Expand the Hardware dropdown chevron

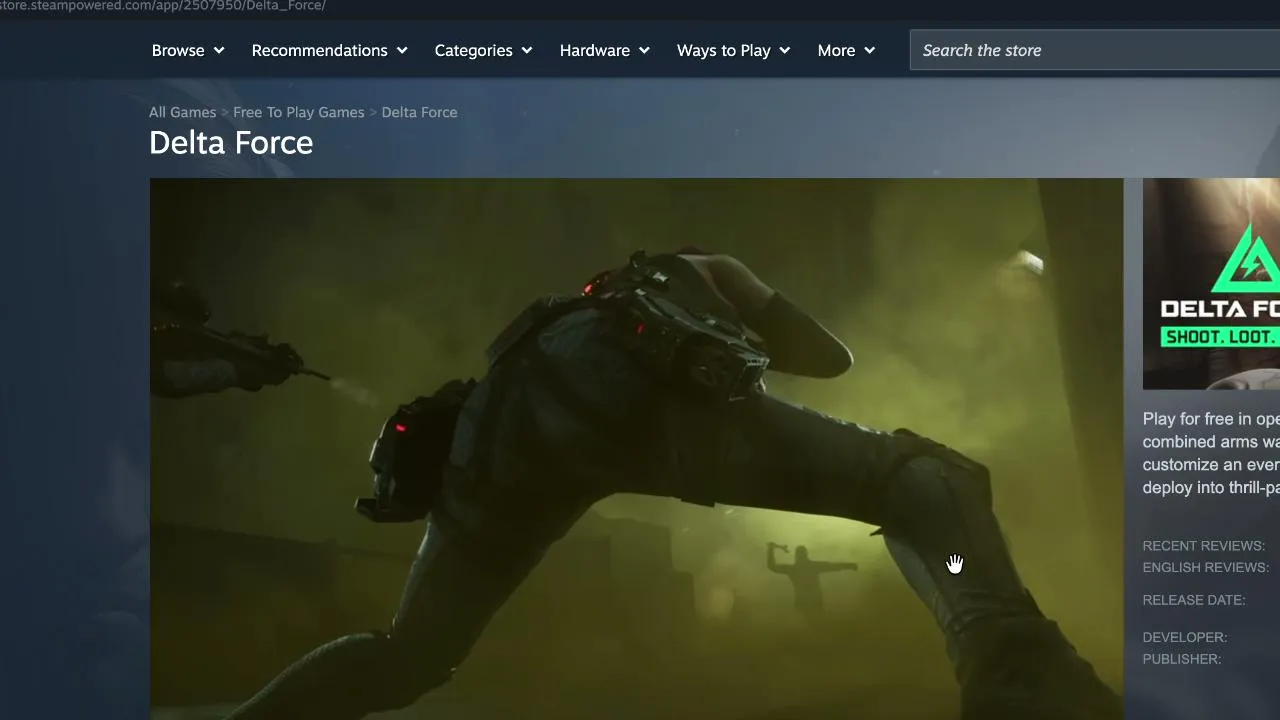coord(644,50)
